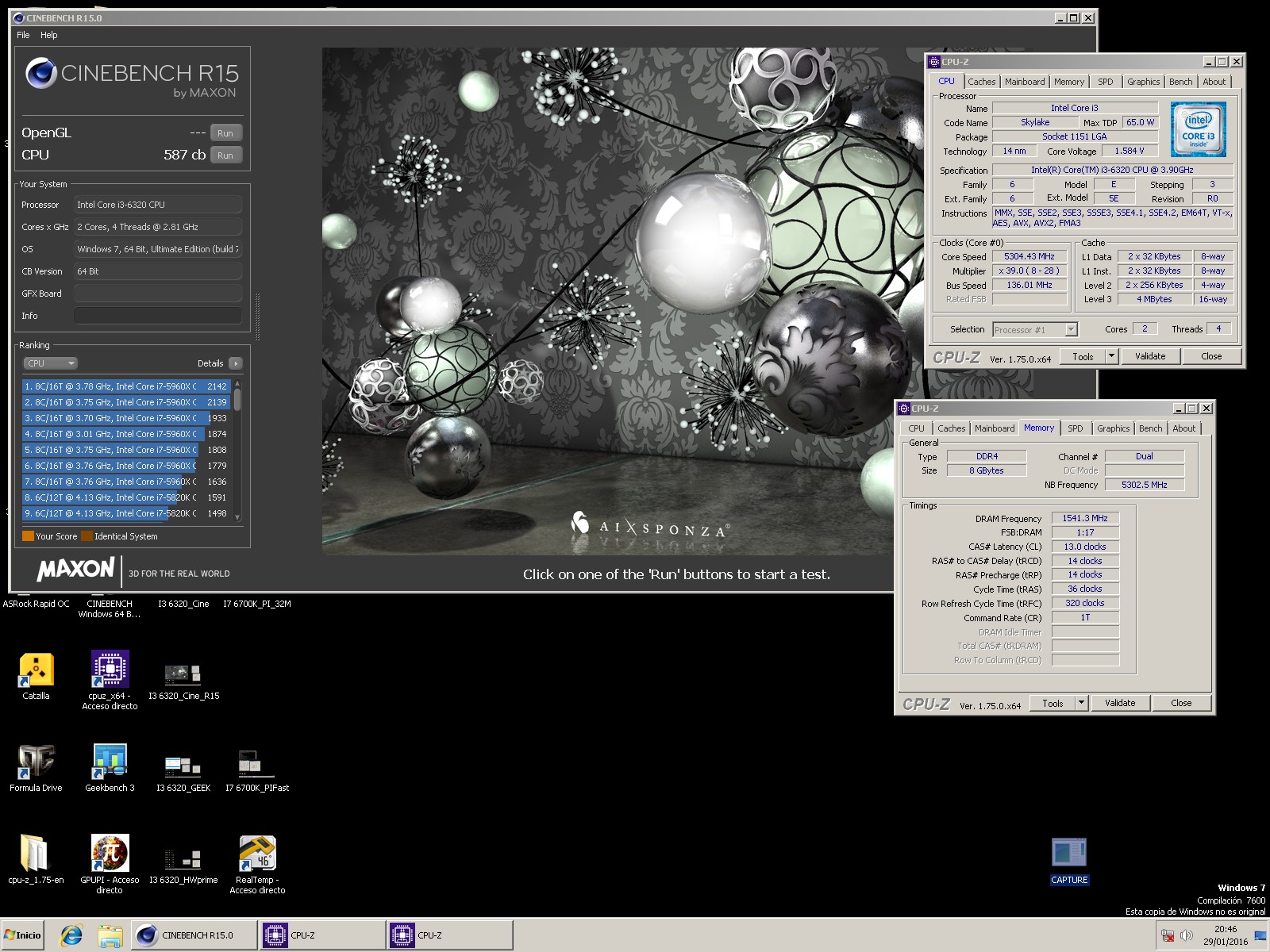Click the MAXON logo at the bottom of Cinebench
This screenshot has width=1270, height=952.
[76, 569]
